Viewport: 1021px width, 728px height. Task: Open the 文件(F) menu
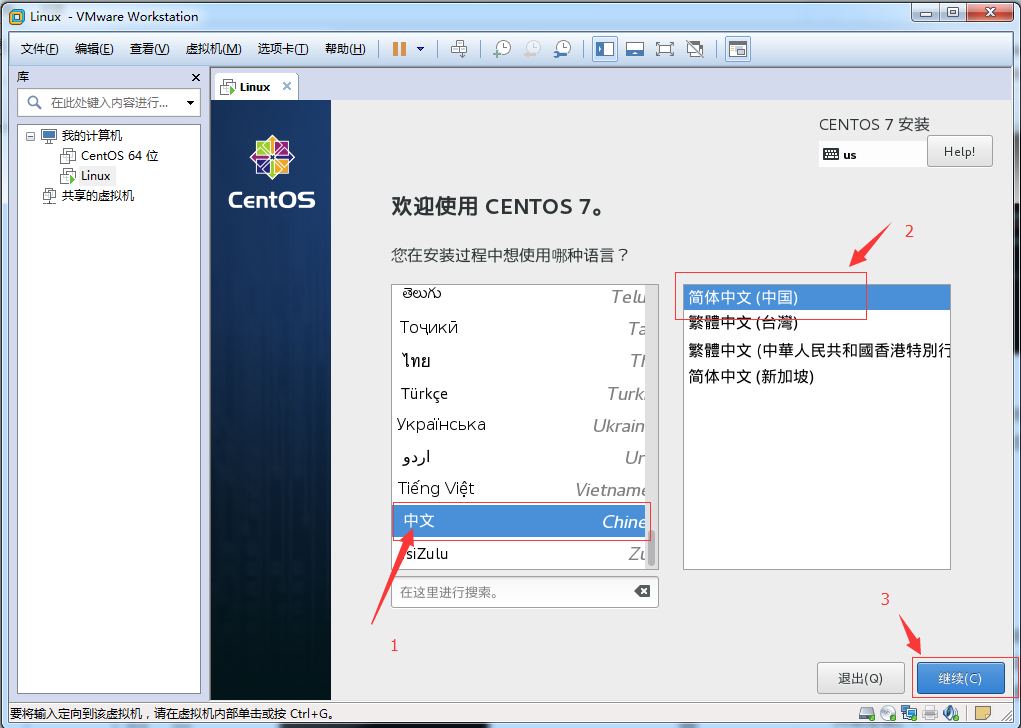tap(39, 49)
